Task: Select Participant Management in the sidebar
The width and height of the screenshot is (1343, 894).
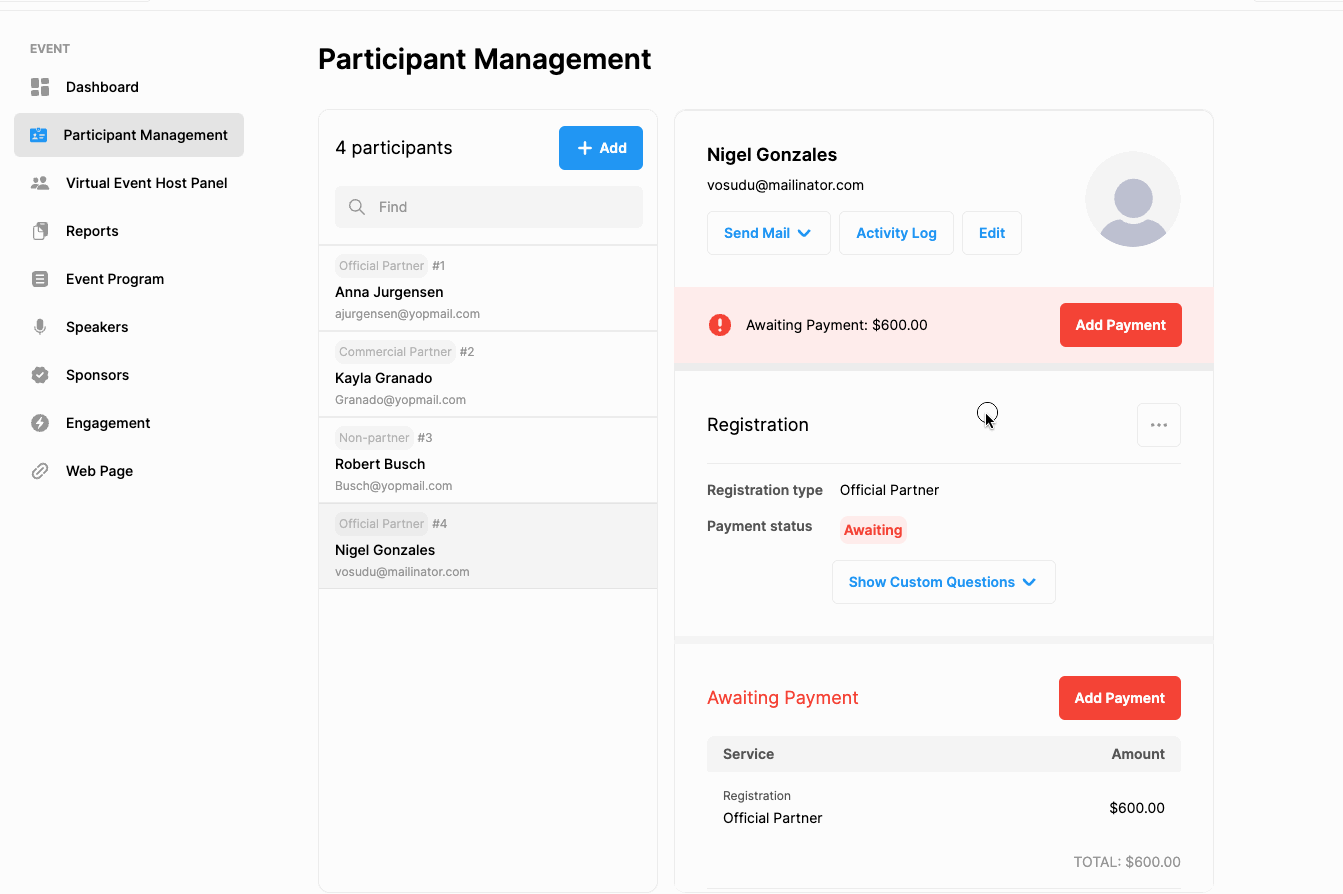Action: 128,135
